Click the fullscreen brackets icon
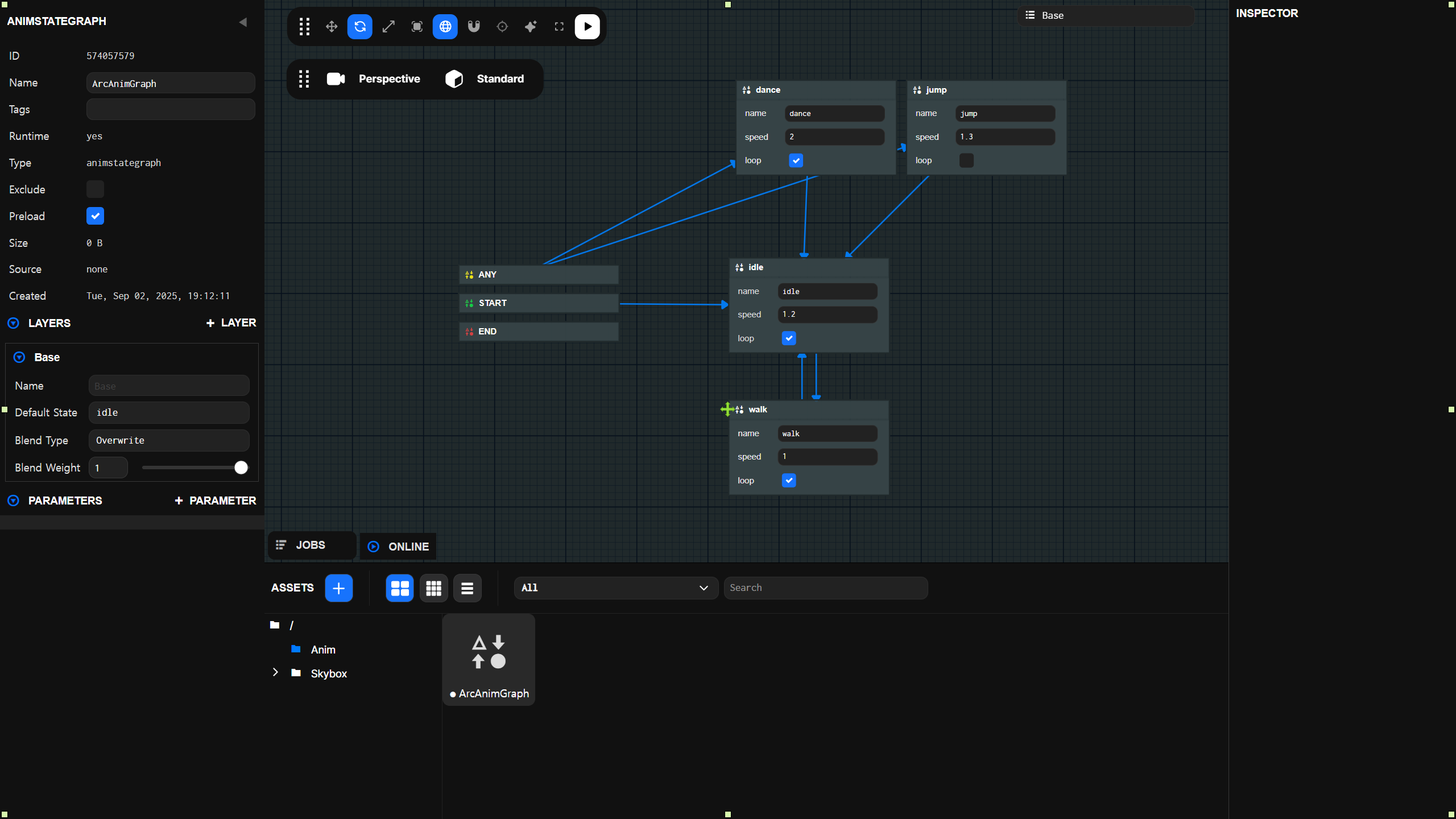Image resolution: width=1456 pixels, height=819 pixels. [x=559, y=26]
